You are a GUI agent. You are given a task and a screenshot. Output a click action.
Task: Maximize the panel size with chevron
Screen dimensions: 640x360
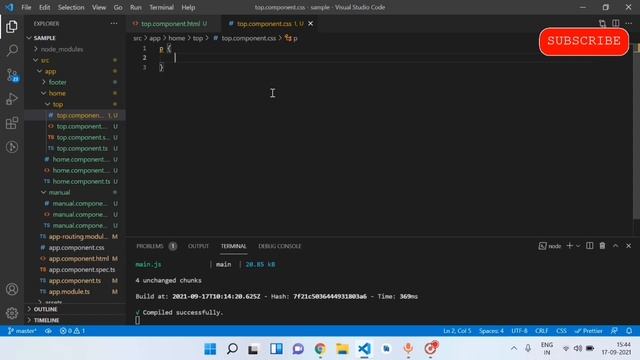click(616, 246)
